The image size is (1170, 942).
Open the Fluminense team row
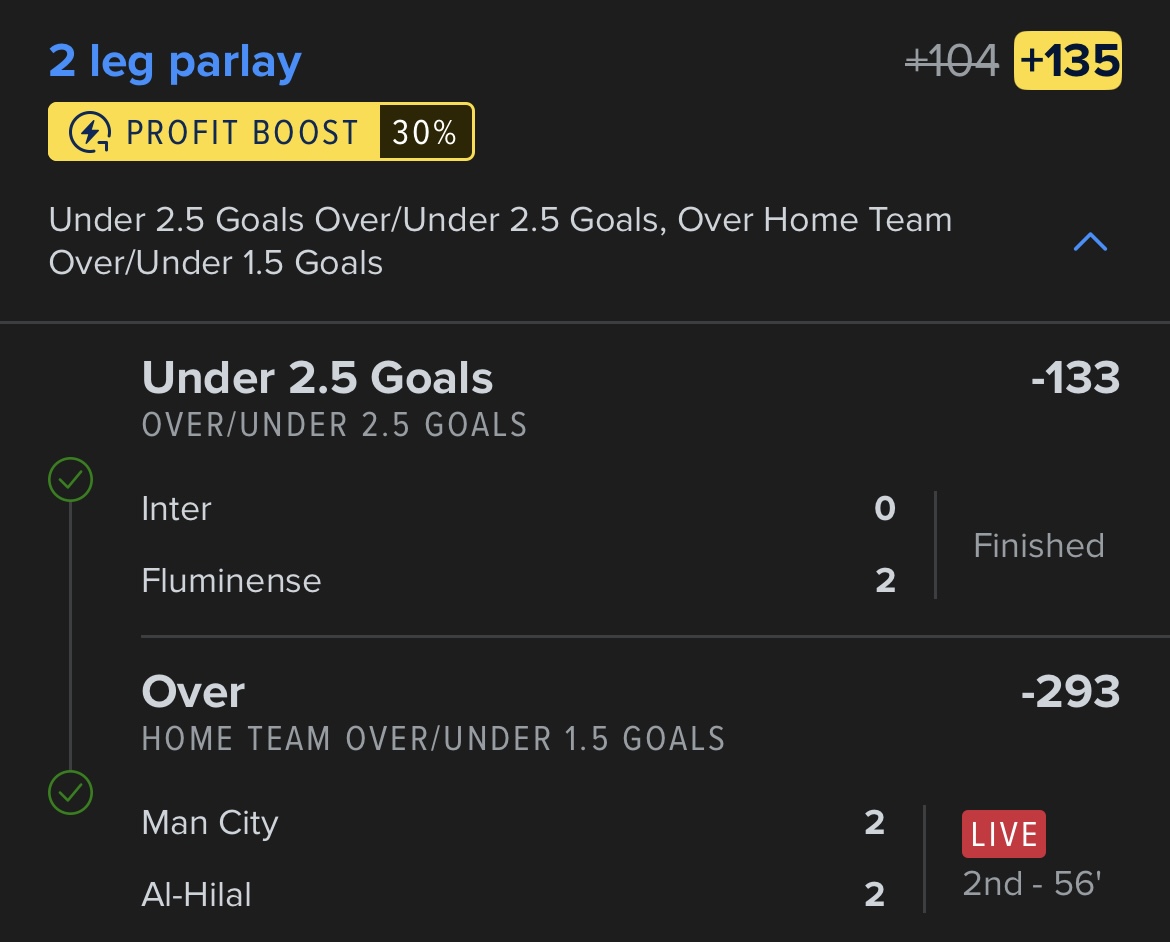(519, 581)
